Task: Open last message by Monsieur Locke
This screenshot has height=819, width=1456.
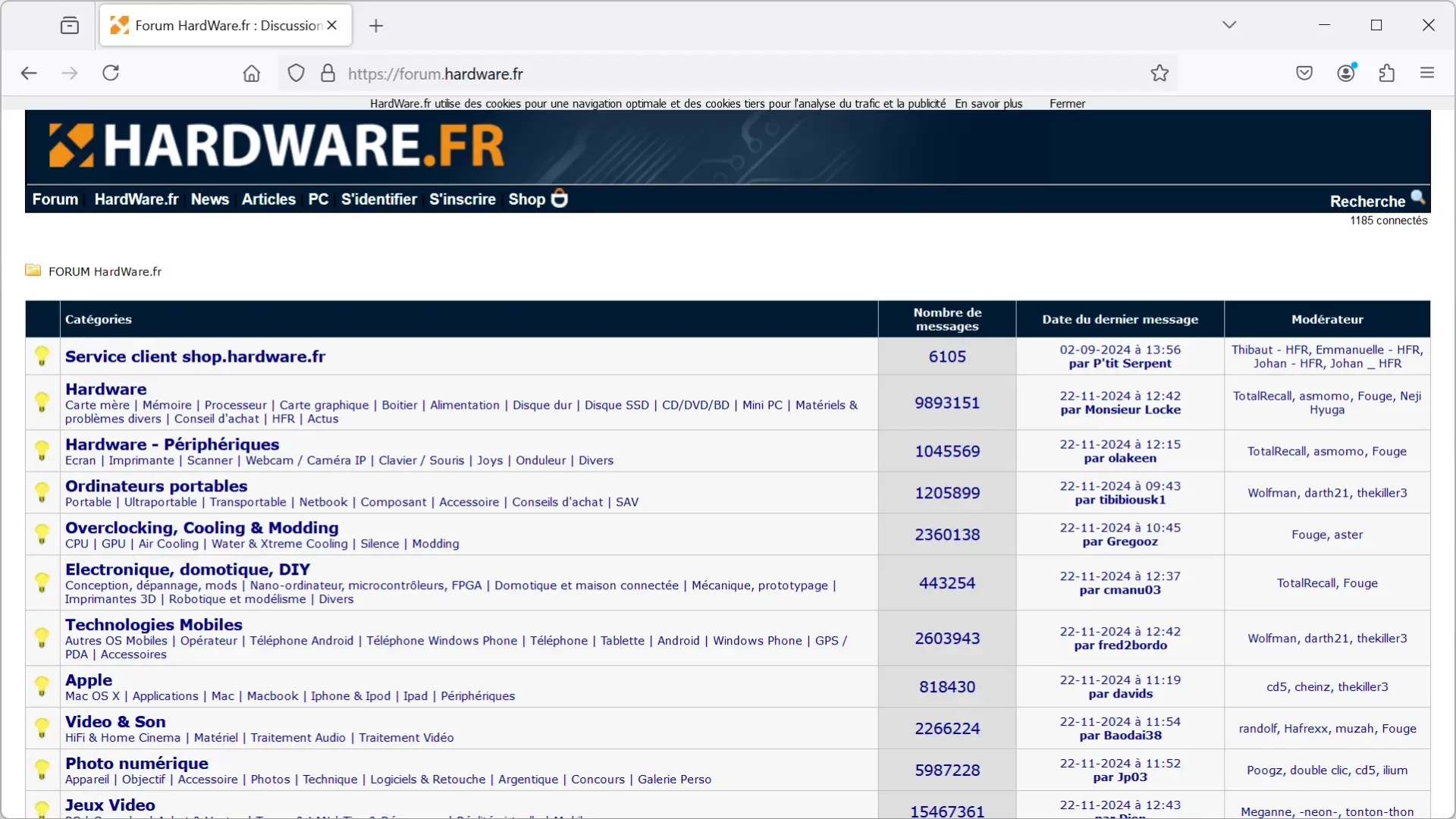Action: tap(1120, 409)
